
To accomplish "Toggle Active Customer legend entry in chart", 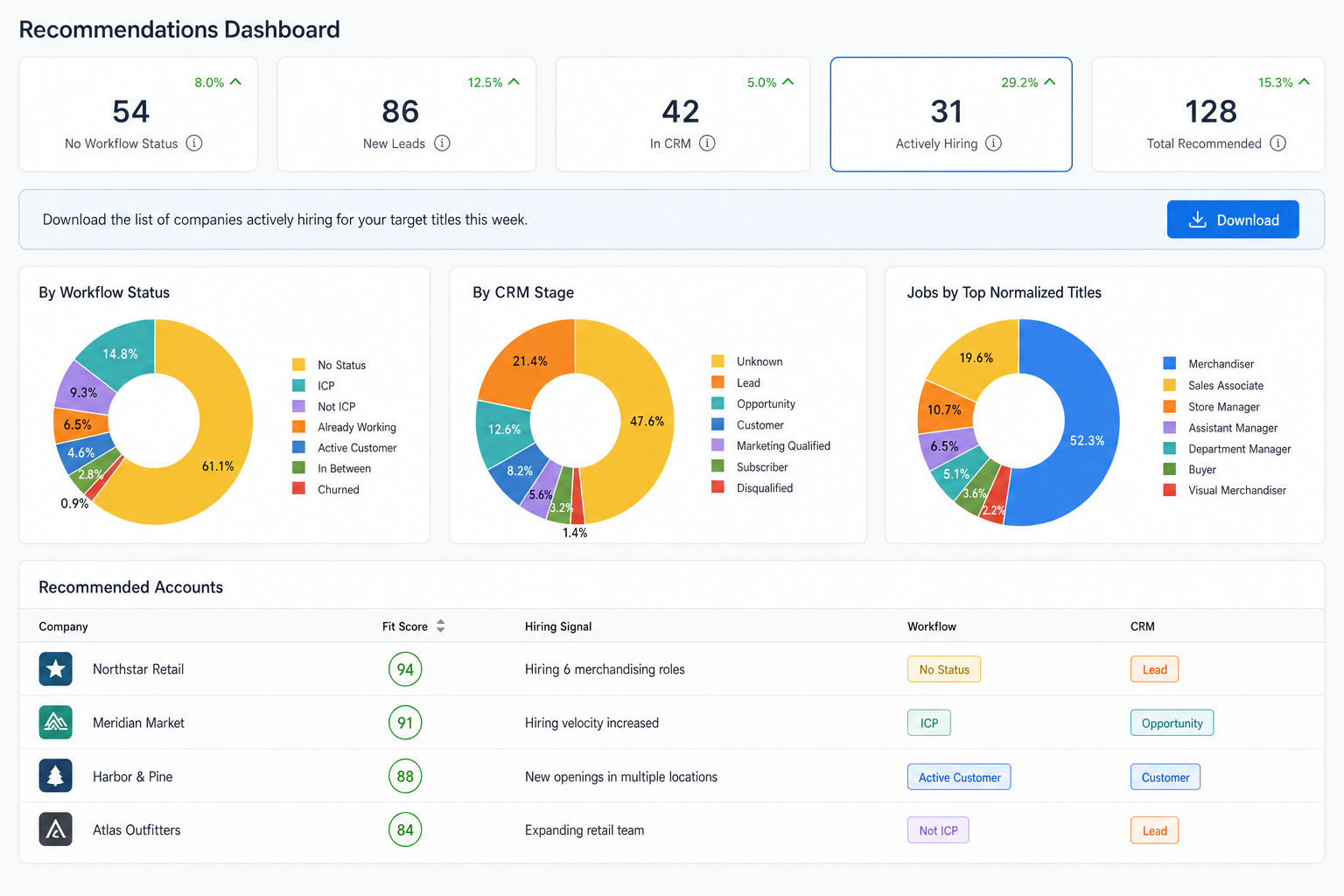I will click(x=344, y=448).
